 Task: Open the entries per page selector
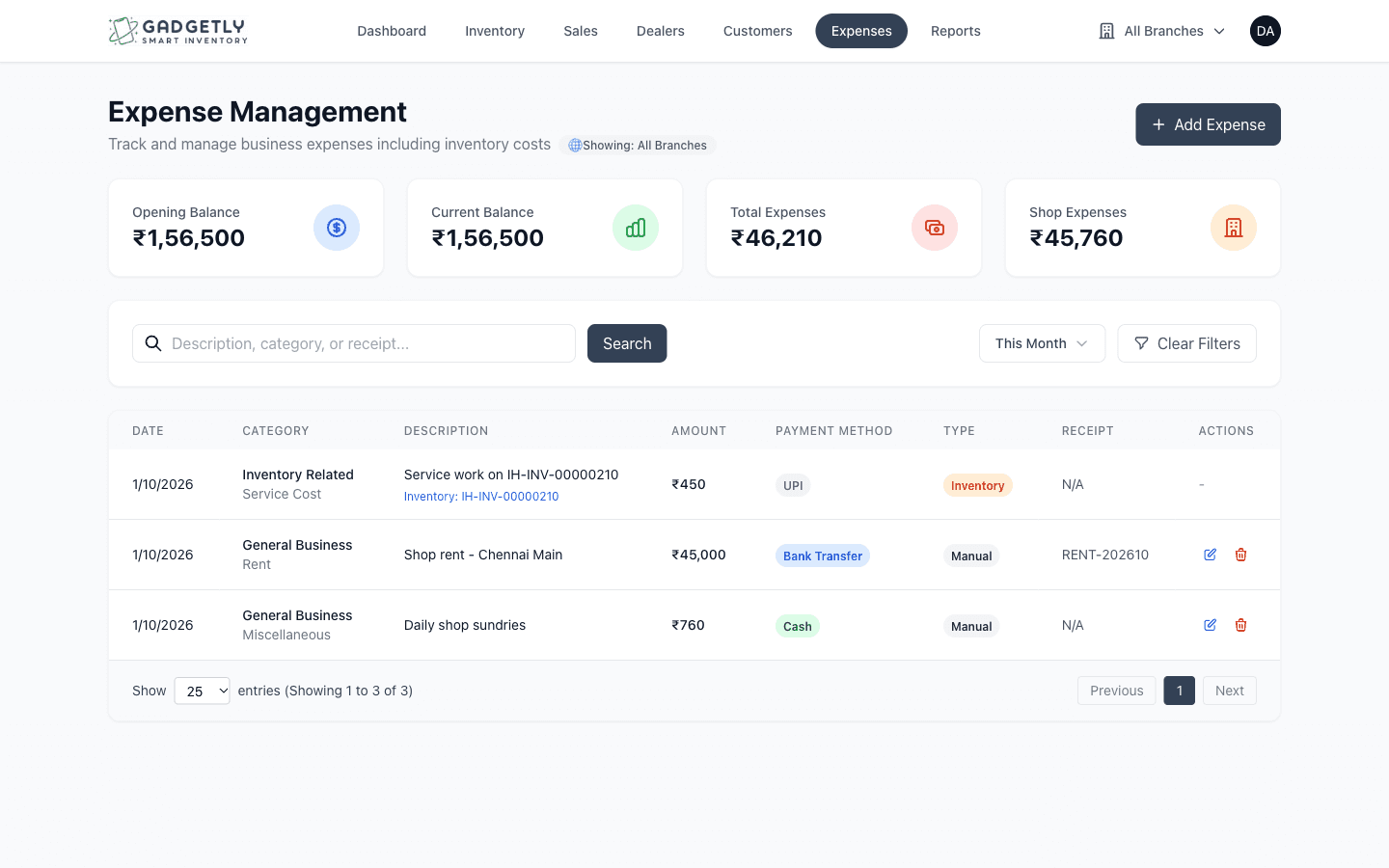(202, 691)
